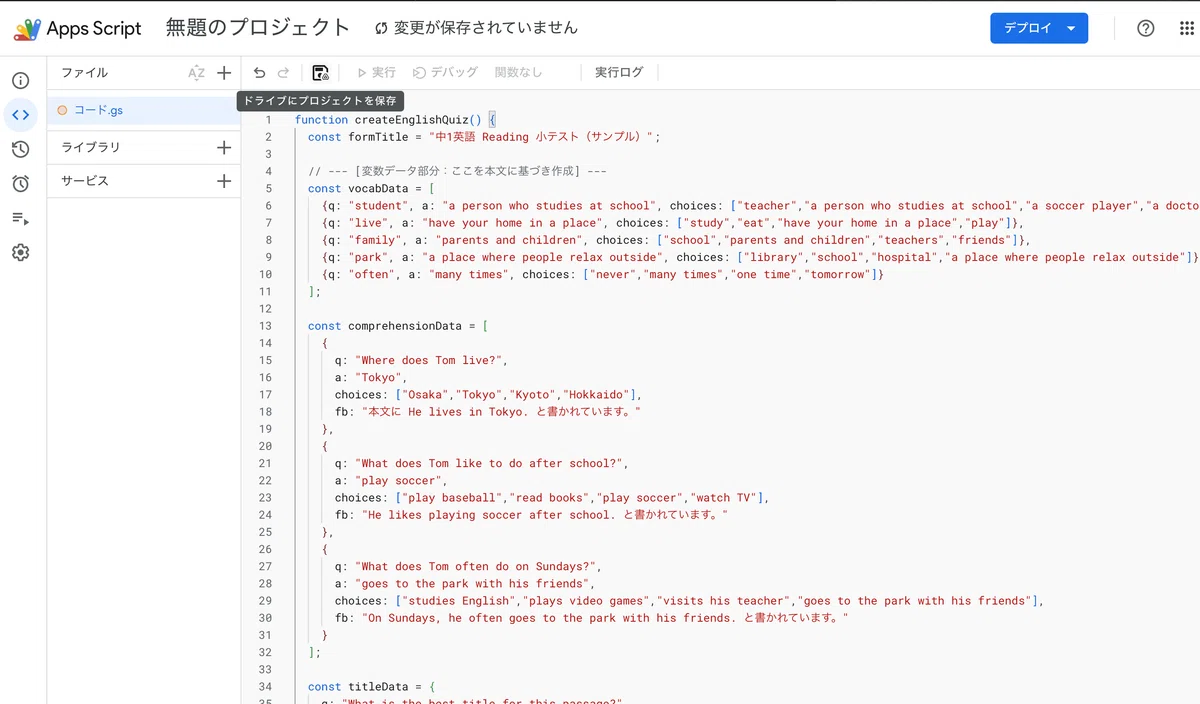Viewport: 1200px width, 704px height.
Task: Click the vocabData variable declaration
Action: [378, 189]
